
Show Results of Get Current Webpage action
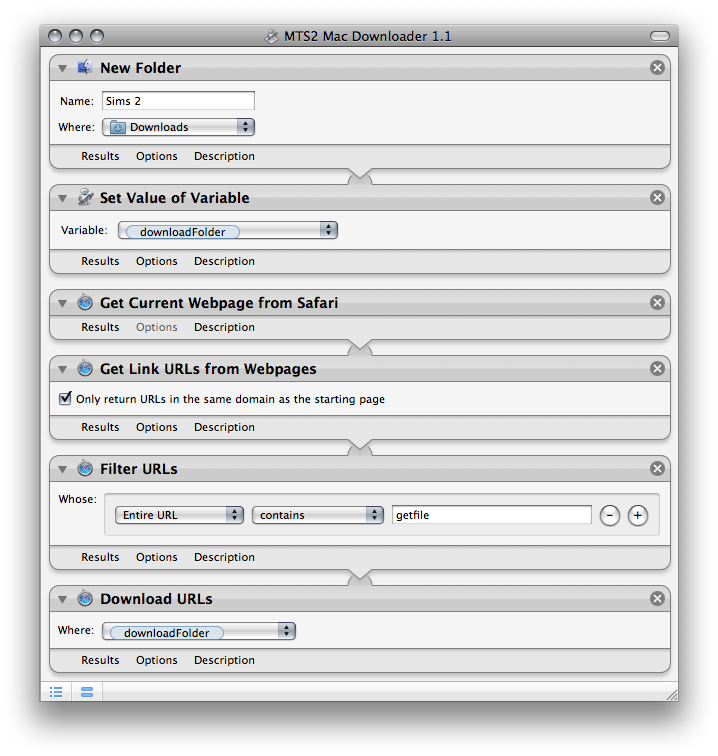tap(100, 327)
